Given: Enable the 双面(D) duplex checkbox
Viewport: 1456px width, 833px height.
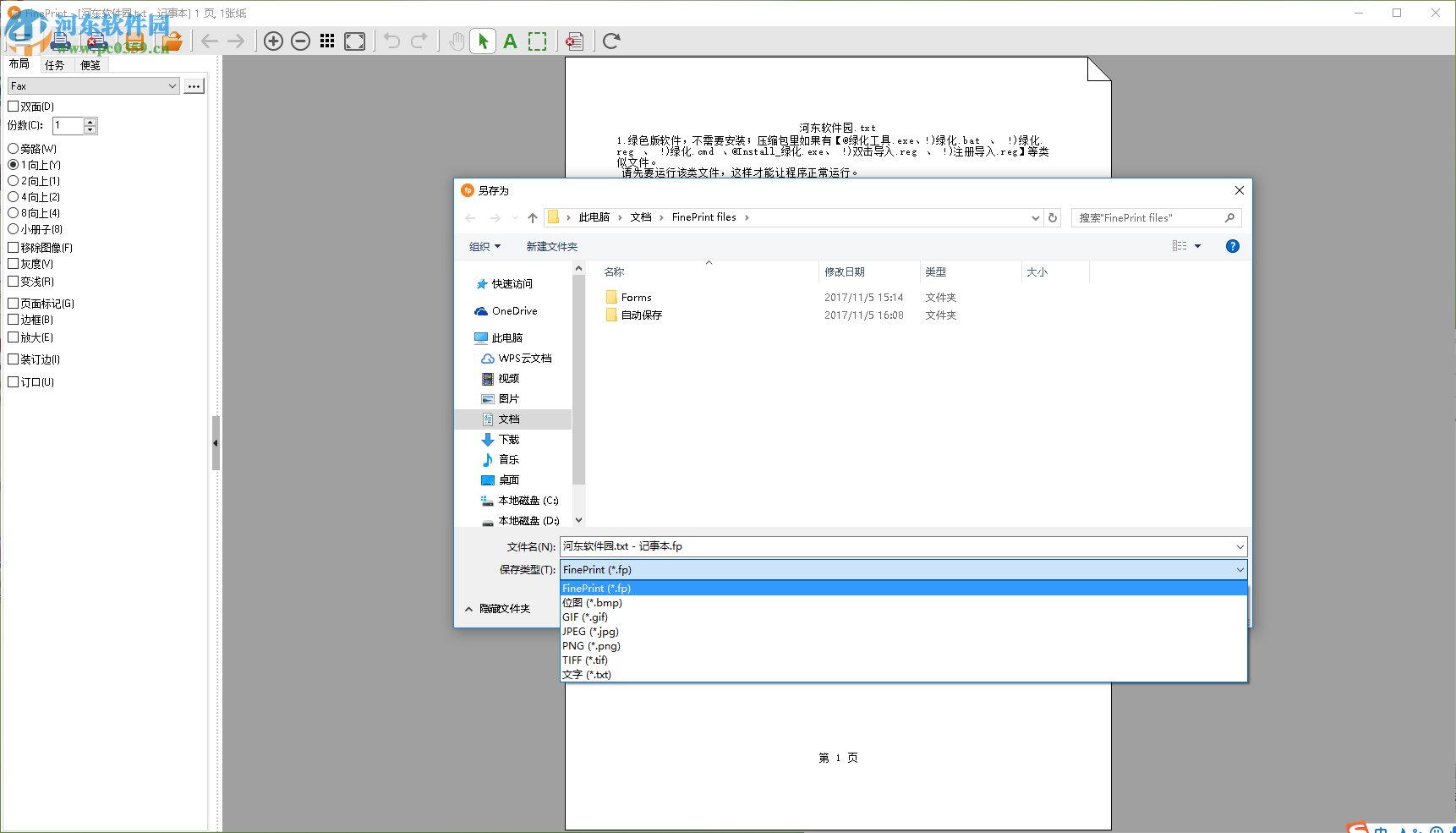Looking at the screenshot, I should point(13,106).
